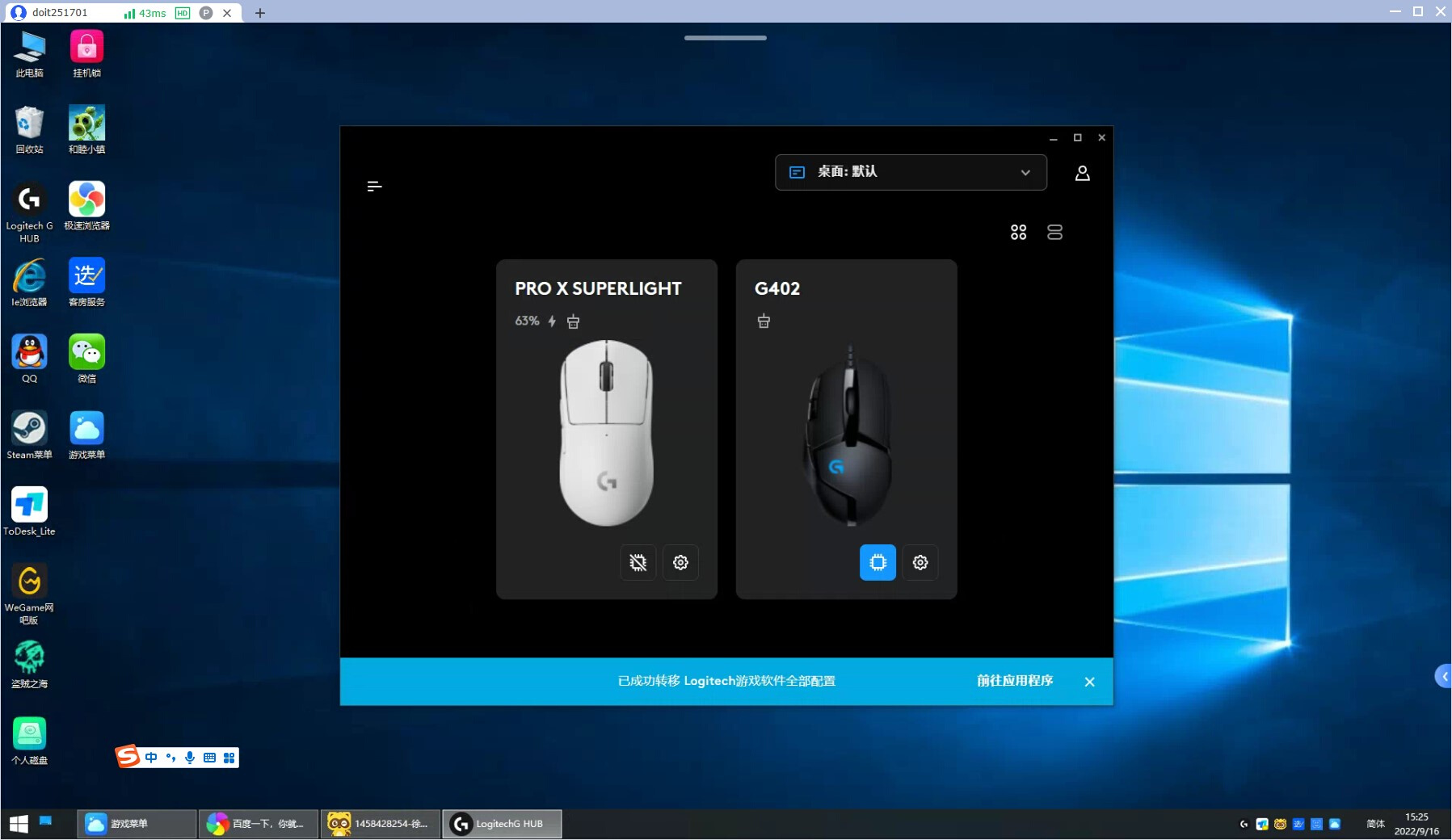
Task: Click the 43ms latency indicator
Action: coord(145,13)
